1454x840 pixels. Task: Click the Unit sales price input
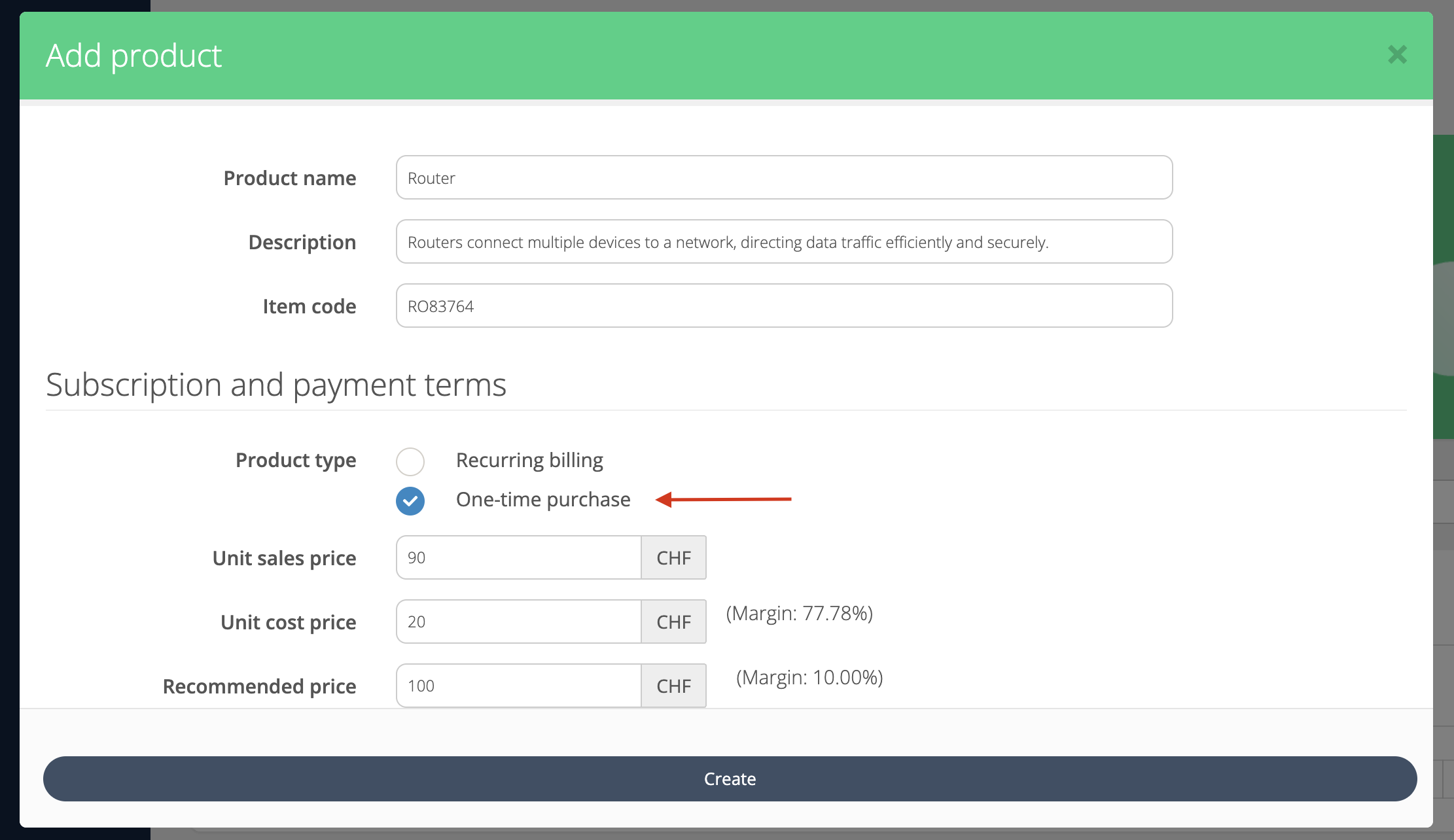(518, 557)
